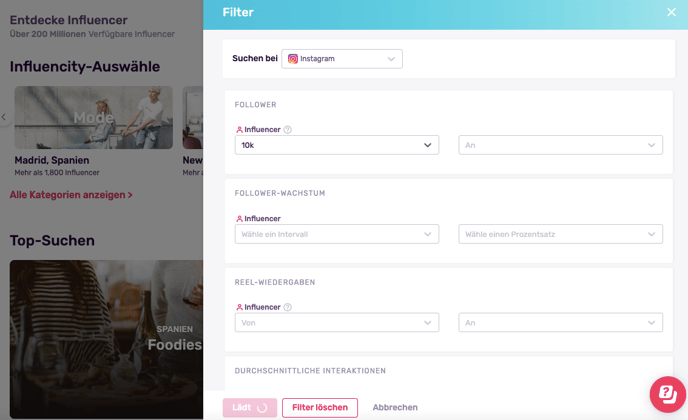Open 'Wähle ein Intervall' dropdown
Screen dimensions: 688x420
click(337, 234)
